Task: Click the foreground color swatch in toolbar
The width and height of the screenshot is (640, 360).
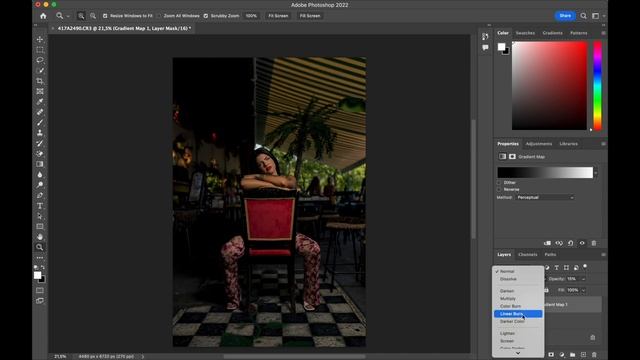Action: (38, 276)
